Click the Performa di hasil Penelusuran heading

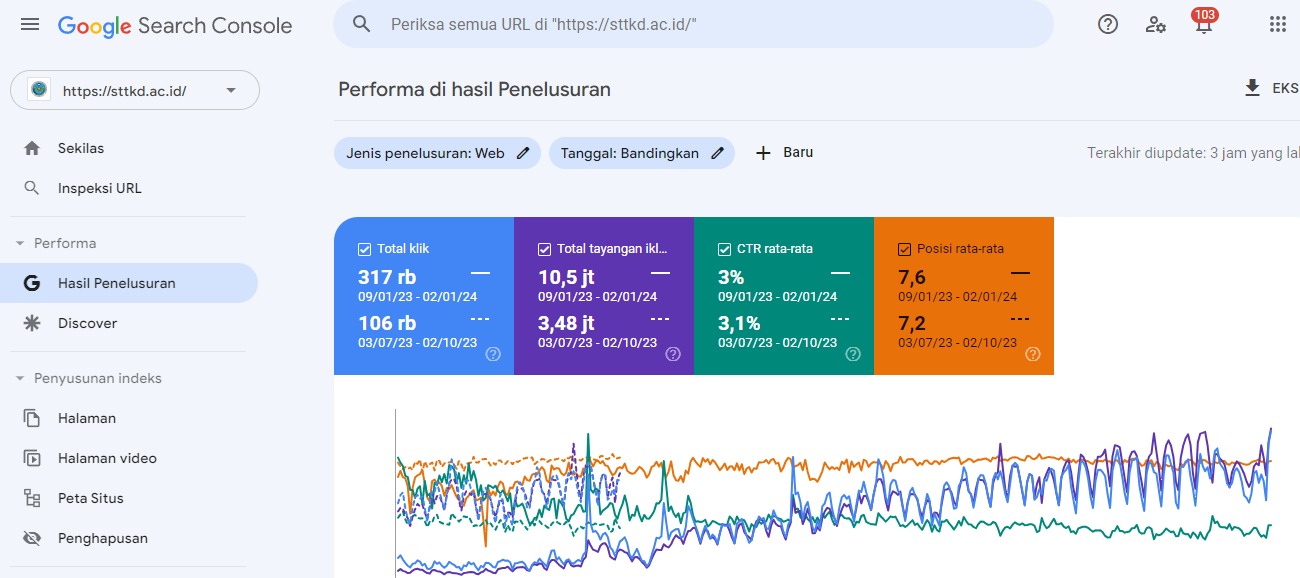click(474, 89)
